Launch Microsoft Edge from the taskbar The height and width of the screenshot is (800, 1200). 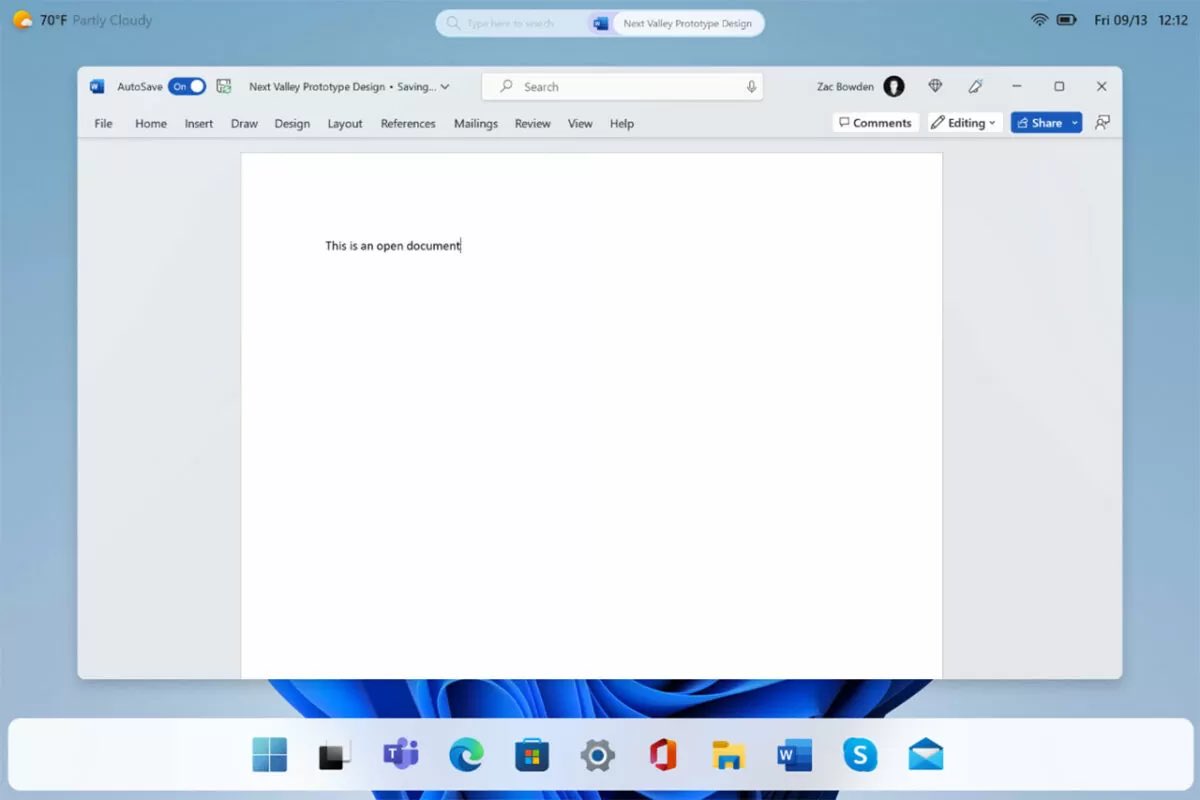coord(466,755)
